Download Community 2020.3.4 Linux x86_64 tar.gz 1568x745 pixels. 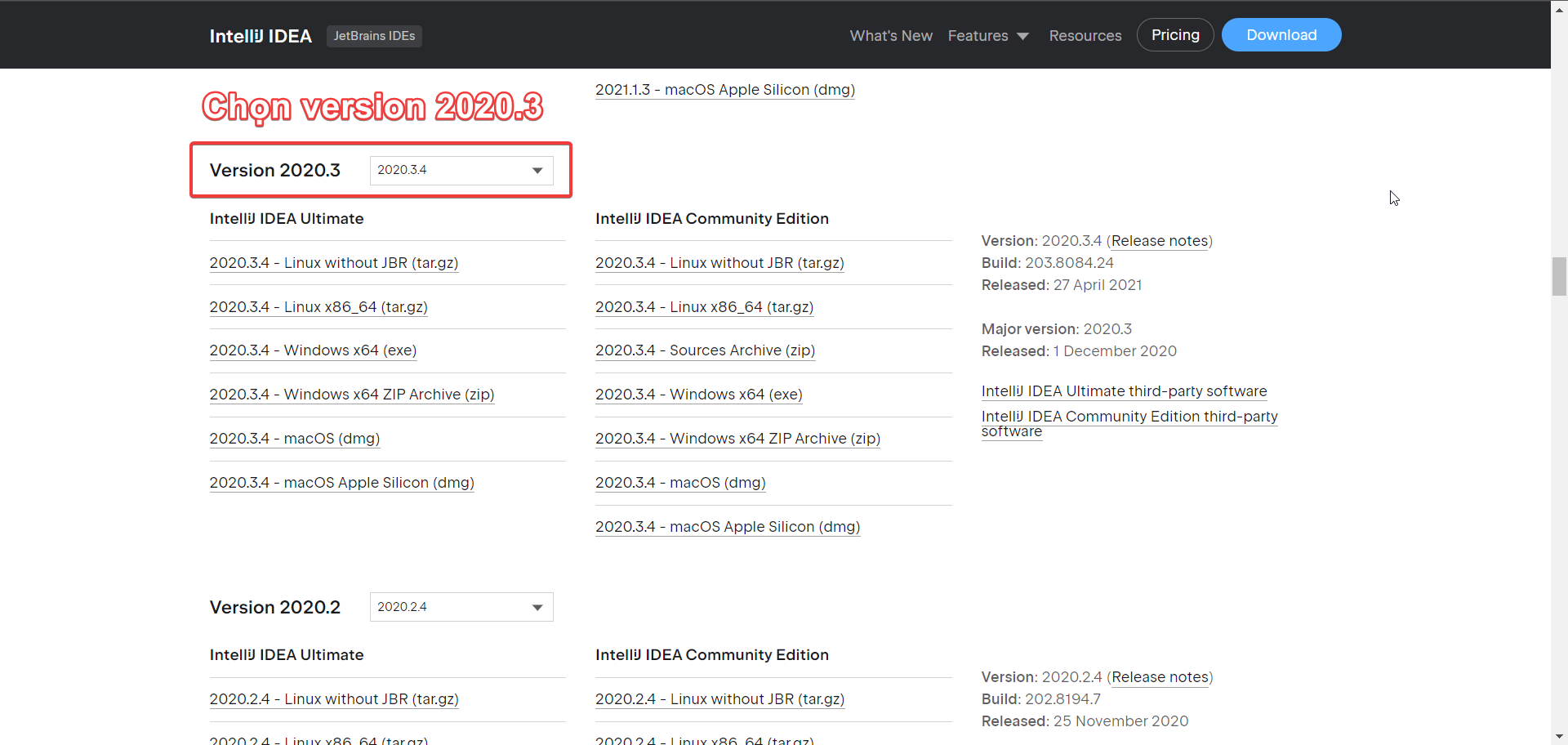click(x=705, y=307)
